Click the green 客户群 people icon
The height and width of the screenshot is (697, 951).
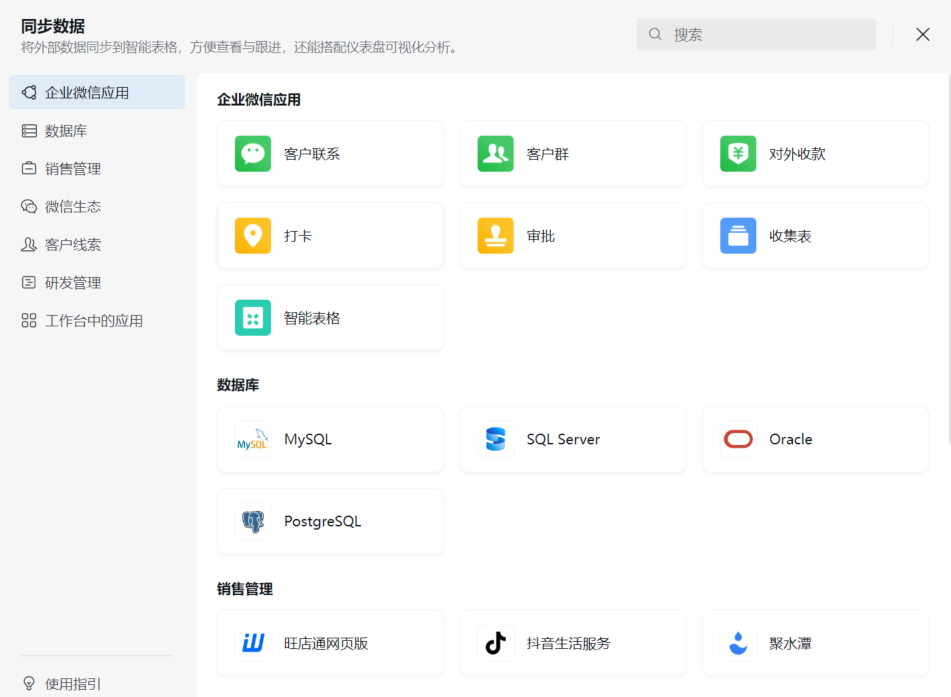(496, 153)
